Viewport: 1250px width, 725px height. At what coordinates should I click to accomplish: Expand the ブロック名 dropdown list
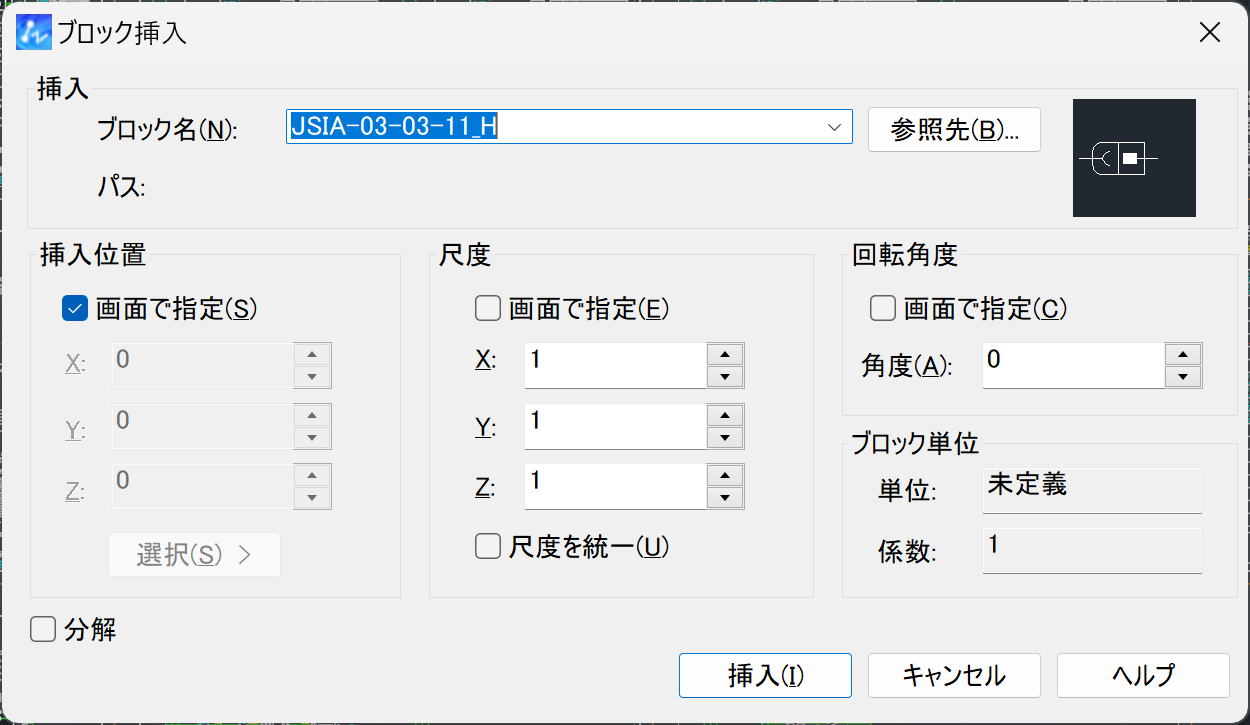[x=834, y=127]
